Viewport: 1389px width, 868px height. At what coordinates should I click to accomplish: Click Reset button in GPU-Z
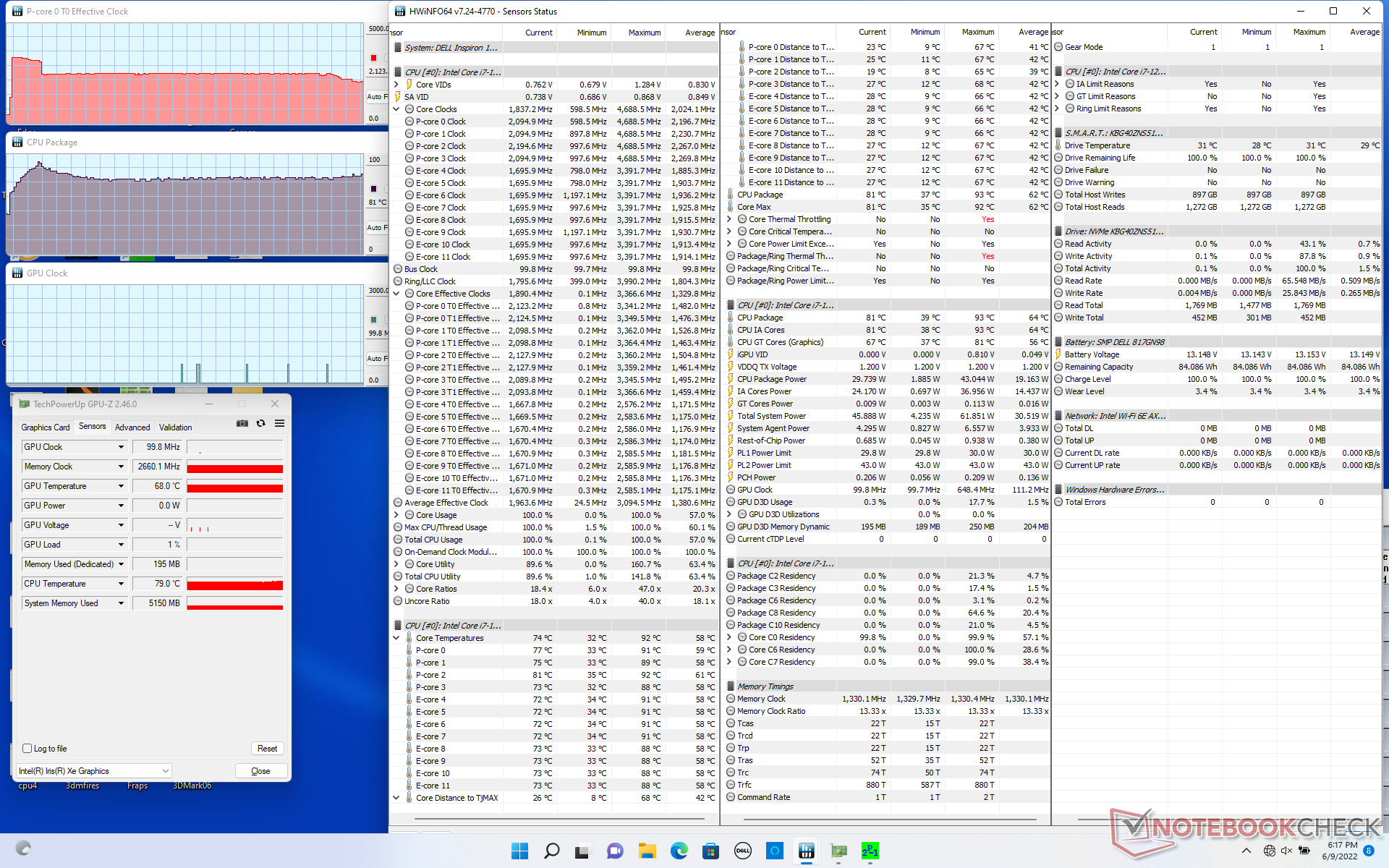267,749
